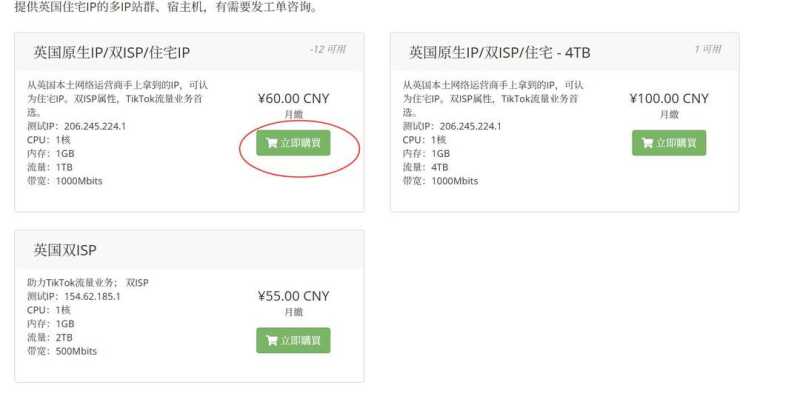This screenshot has height=402, width=800.
Task: Click the 带宽: 500Mbits line
Action: (x=62, y=351)
